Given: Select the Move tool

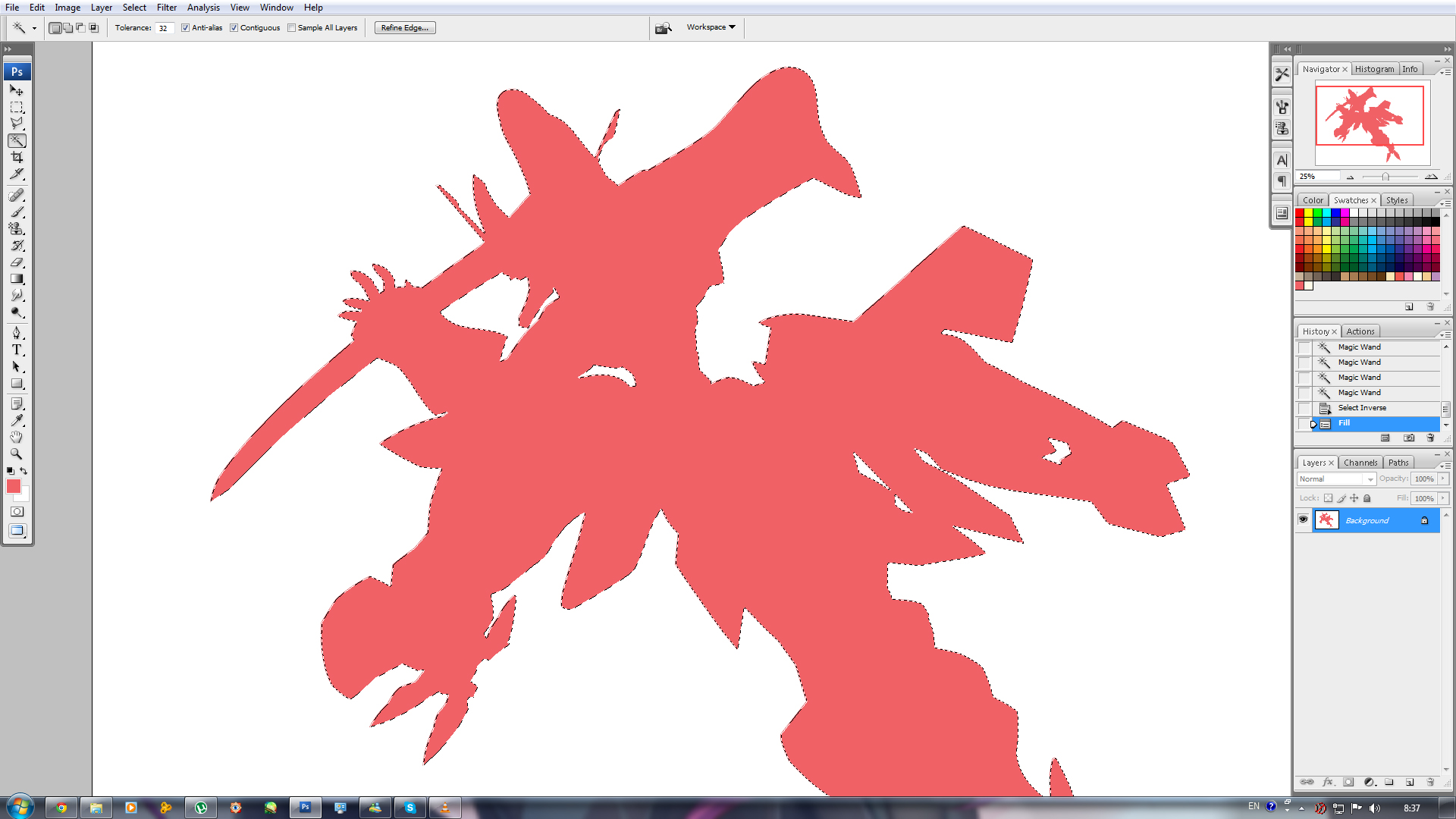Looking at the screenshot, I should click(17, 90).
